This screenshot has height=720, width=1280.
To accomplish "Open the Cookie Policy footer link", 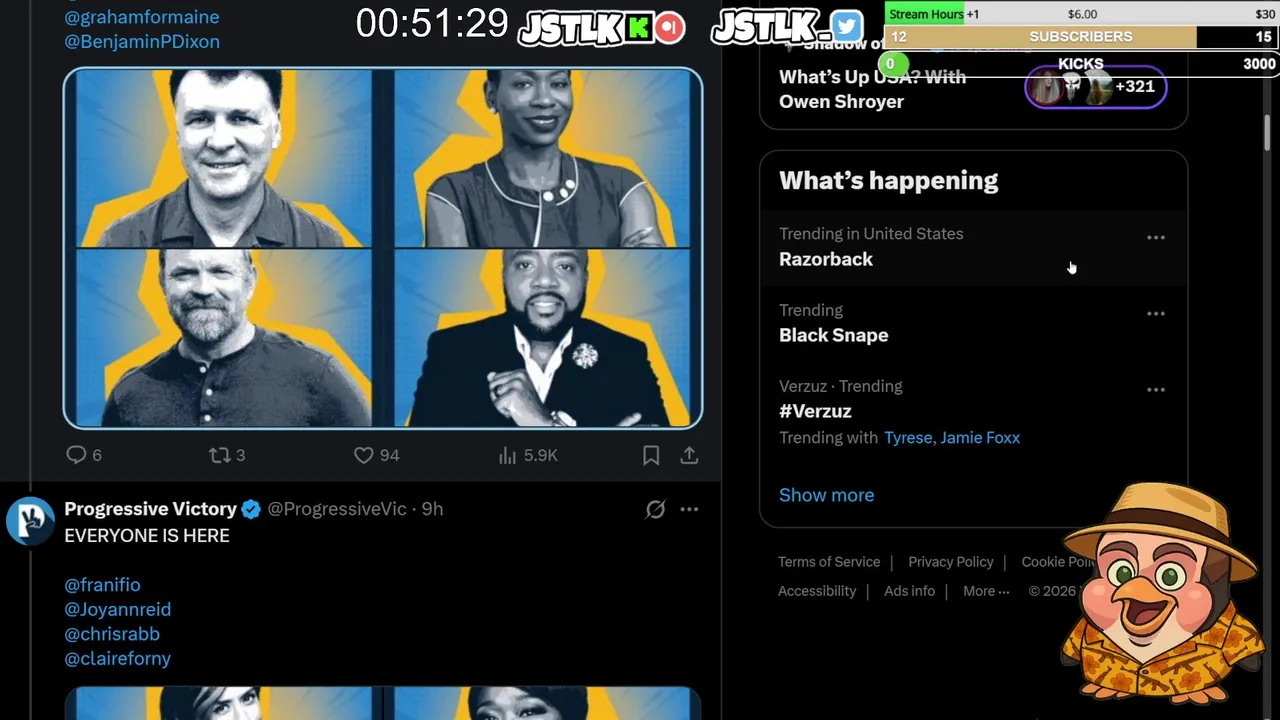I will coord(1058,562).
